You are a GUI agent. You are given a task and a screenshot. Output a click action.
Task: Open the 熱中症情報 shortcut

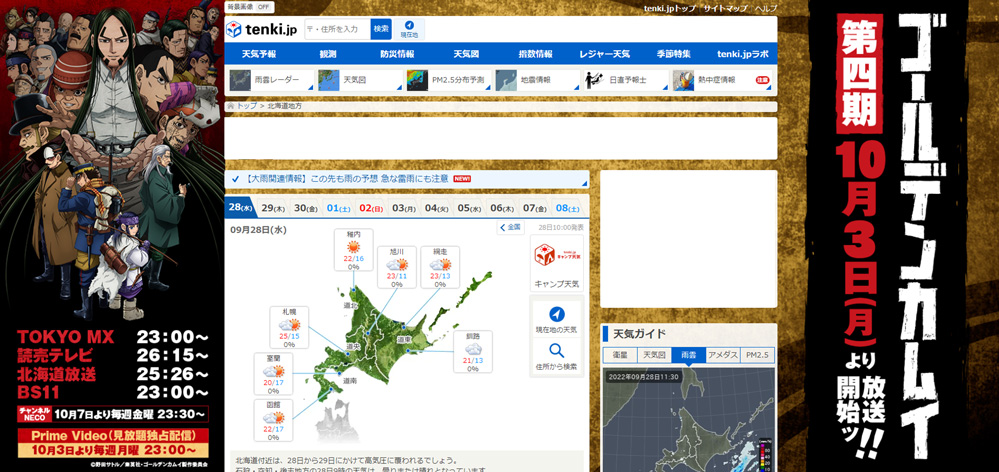(x=721, y=80)
